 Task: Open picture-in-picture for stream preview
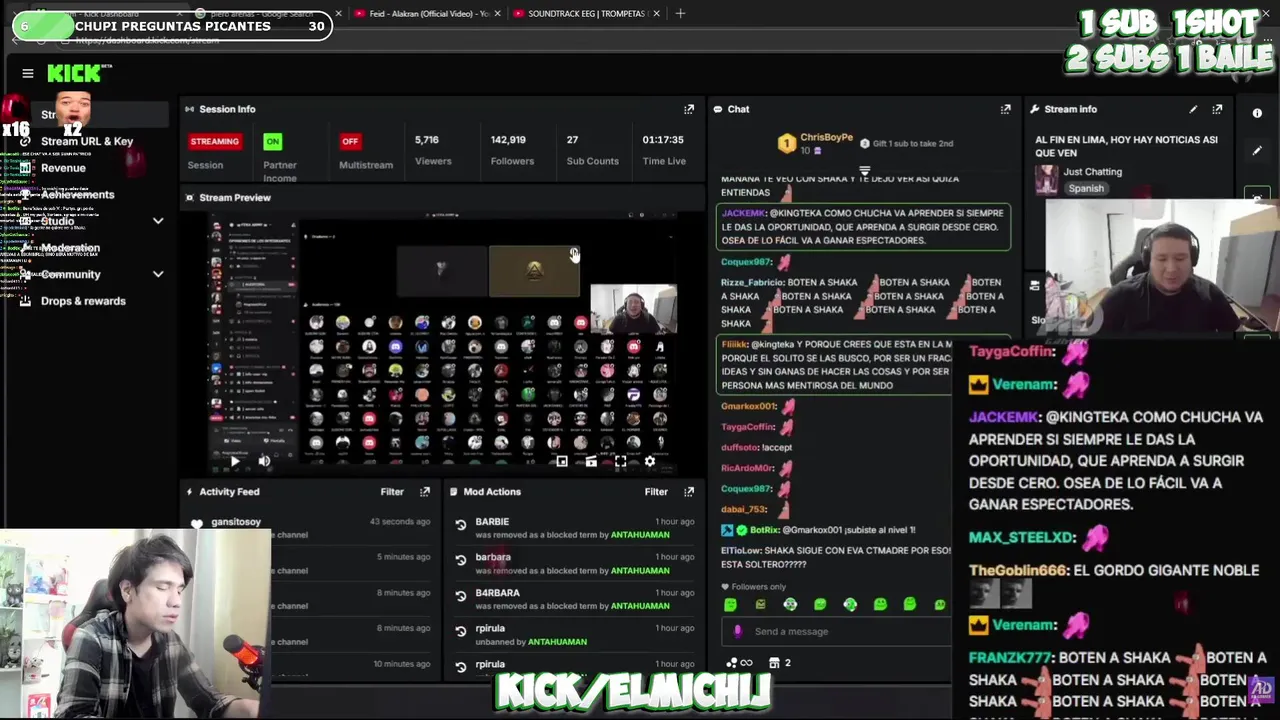(x=562, y=461)
